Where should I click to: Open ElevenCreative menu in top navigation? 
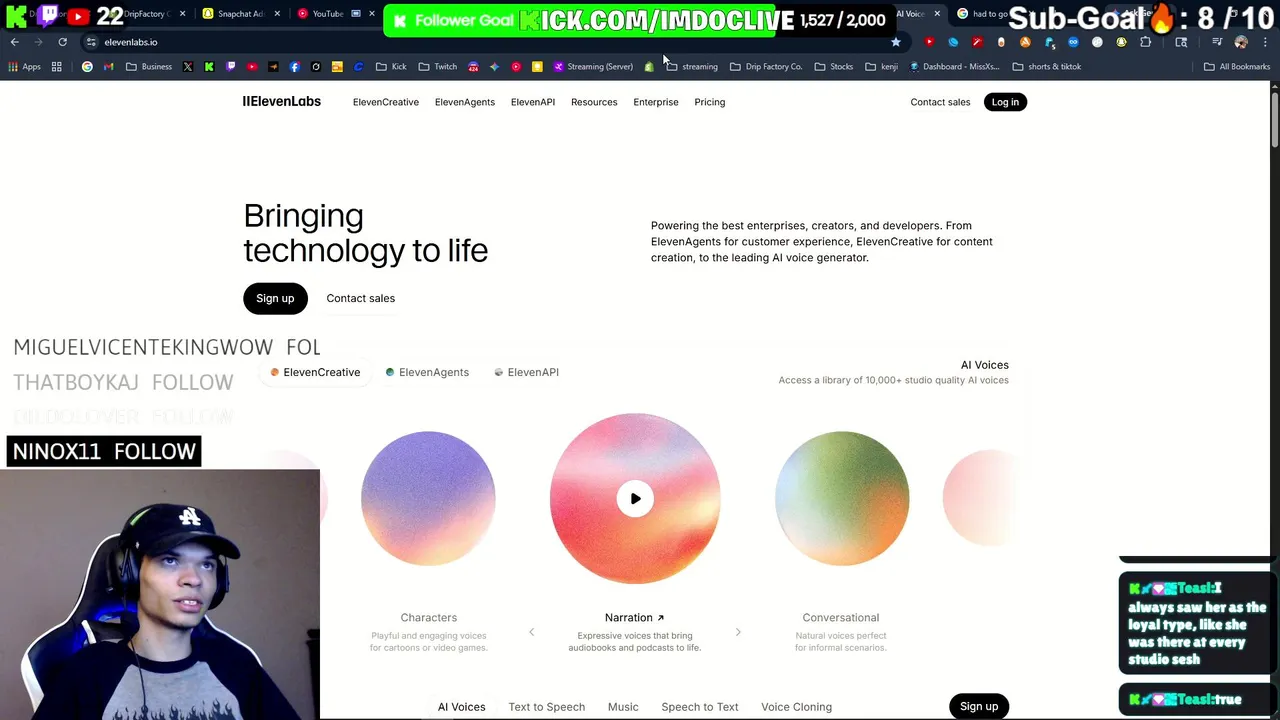point(385,102)
